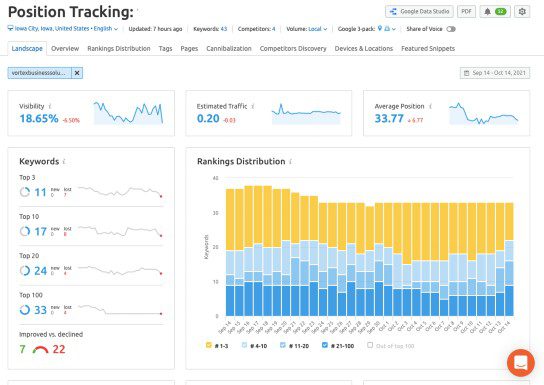Click improved keywords count 7

click(22, 349)
